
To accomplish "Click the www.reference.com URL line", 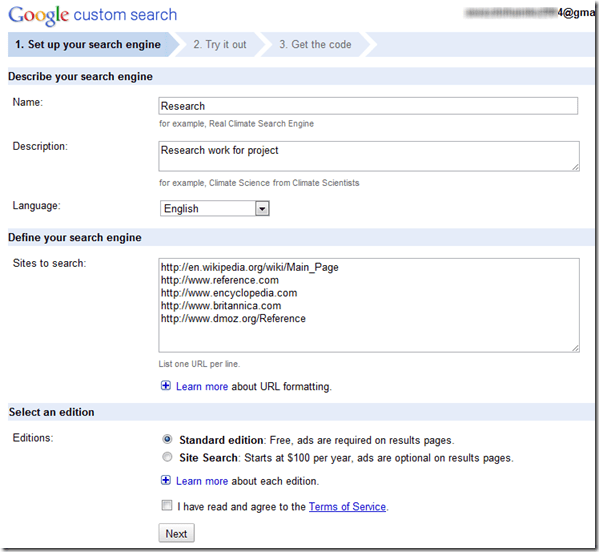I will (220, 280).
